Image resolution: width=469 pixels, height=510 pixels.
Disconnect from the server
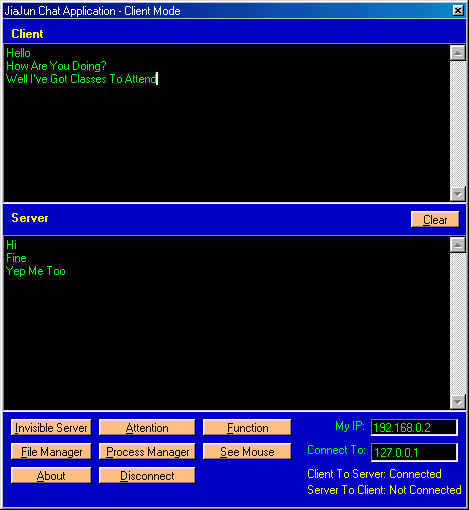pos(147,476)
